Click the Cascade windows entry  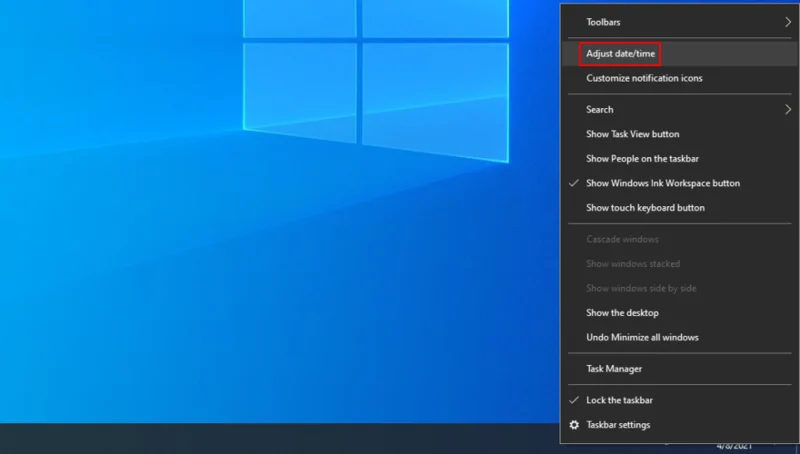[x=680, y=239]
